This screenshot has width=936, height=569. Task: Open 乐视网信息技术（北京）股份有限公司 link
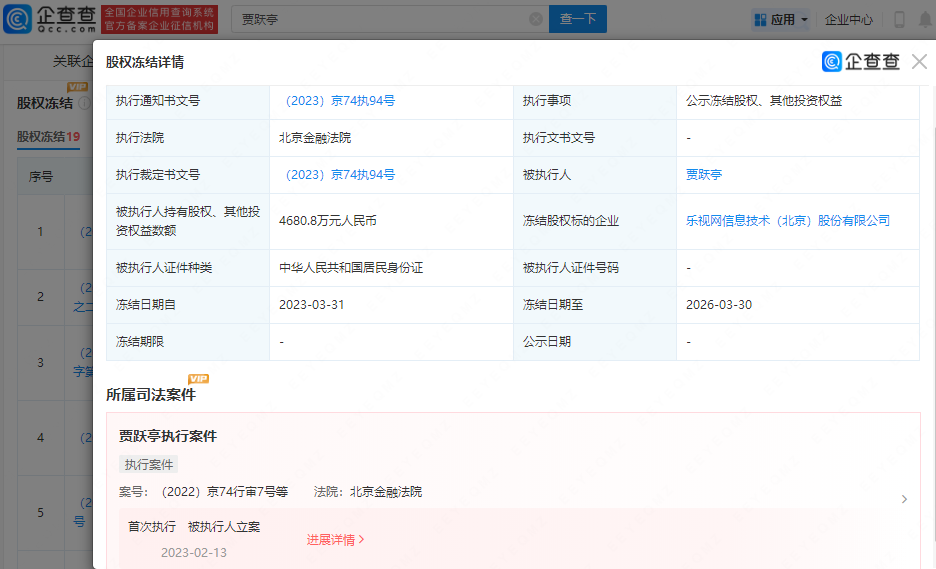[x=787, y=221]
